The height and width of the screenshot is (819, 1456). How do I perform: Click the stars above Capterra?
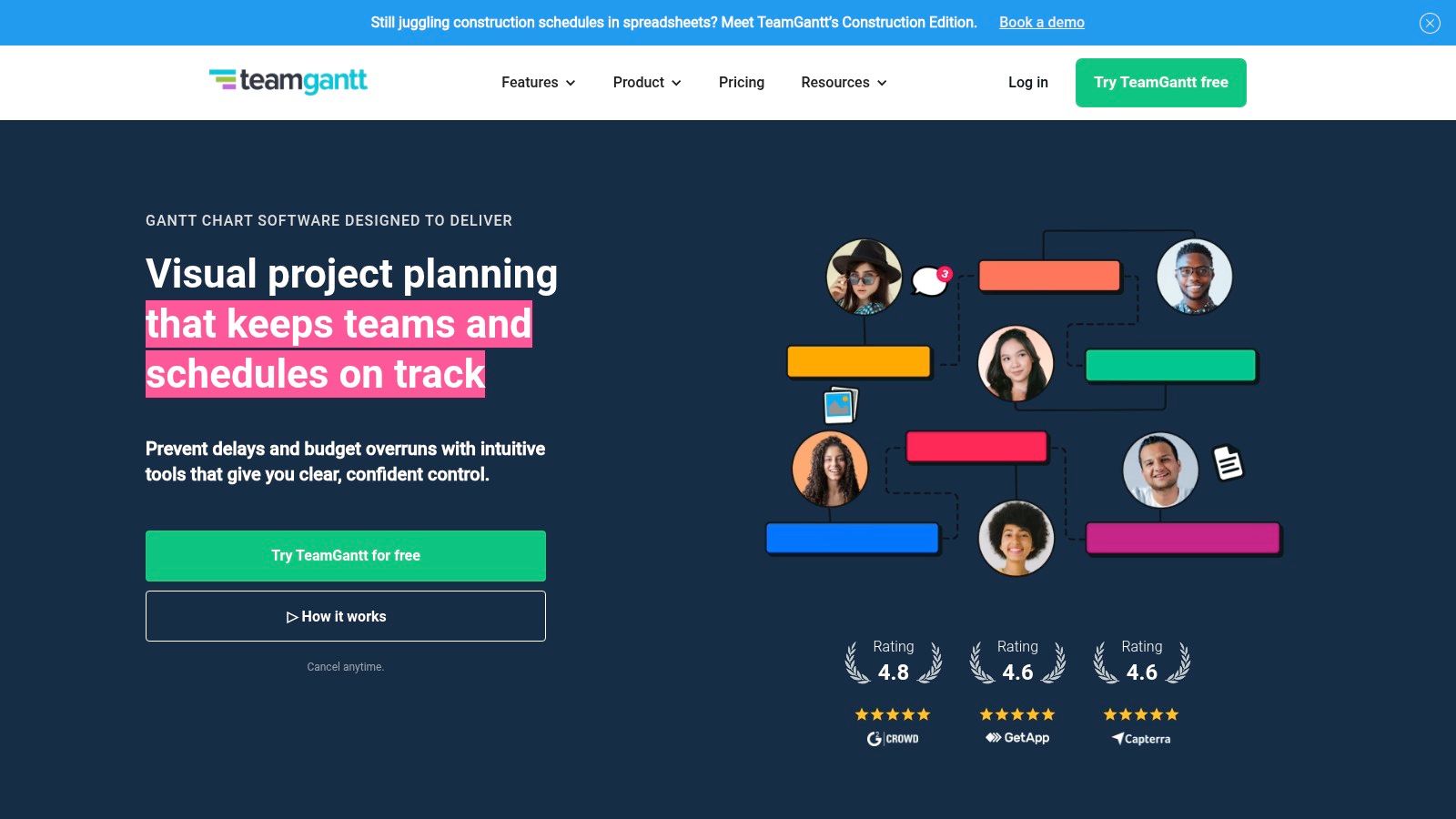(1141, 714)
